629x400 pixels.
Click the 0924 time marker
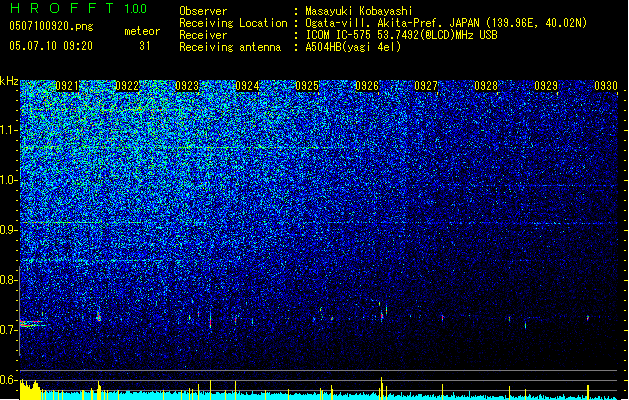pyautogui.click(x=247, y=86)
